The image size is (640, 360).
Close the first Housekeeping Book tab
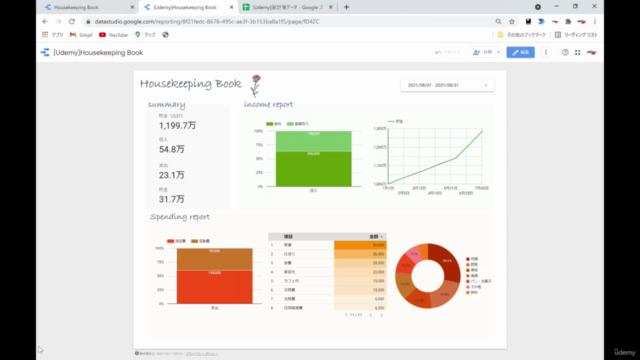coord(132,7)
